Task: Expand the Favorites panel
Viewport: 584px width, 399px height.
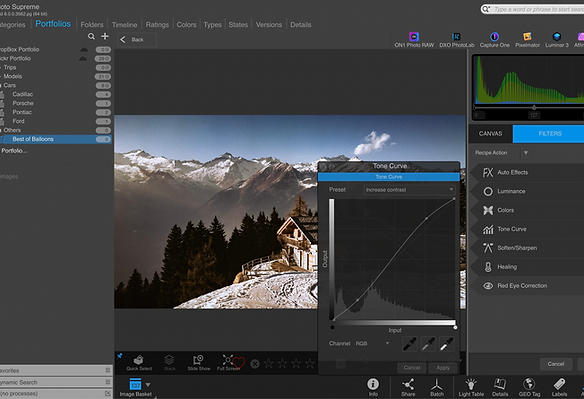Action: 56,371
